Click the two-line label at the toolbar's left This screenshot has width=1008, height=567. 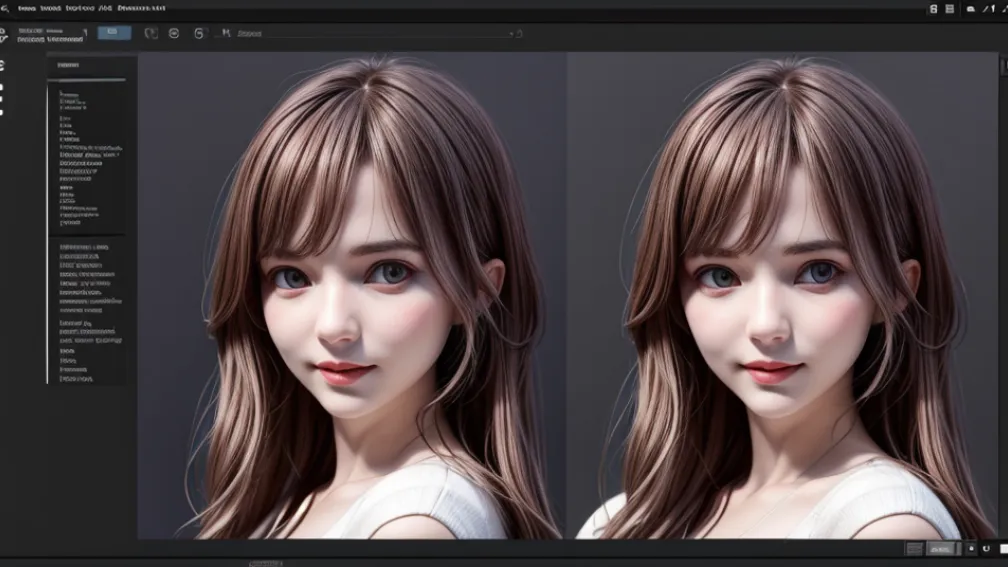pyautogui.click(x=50, y=35)
